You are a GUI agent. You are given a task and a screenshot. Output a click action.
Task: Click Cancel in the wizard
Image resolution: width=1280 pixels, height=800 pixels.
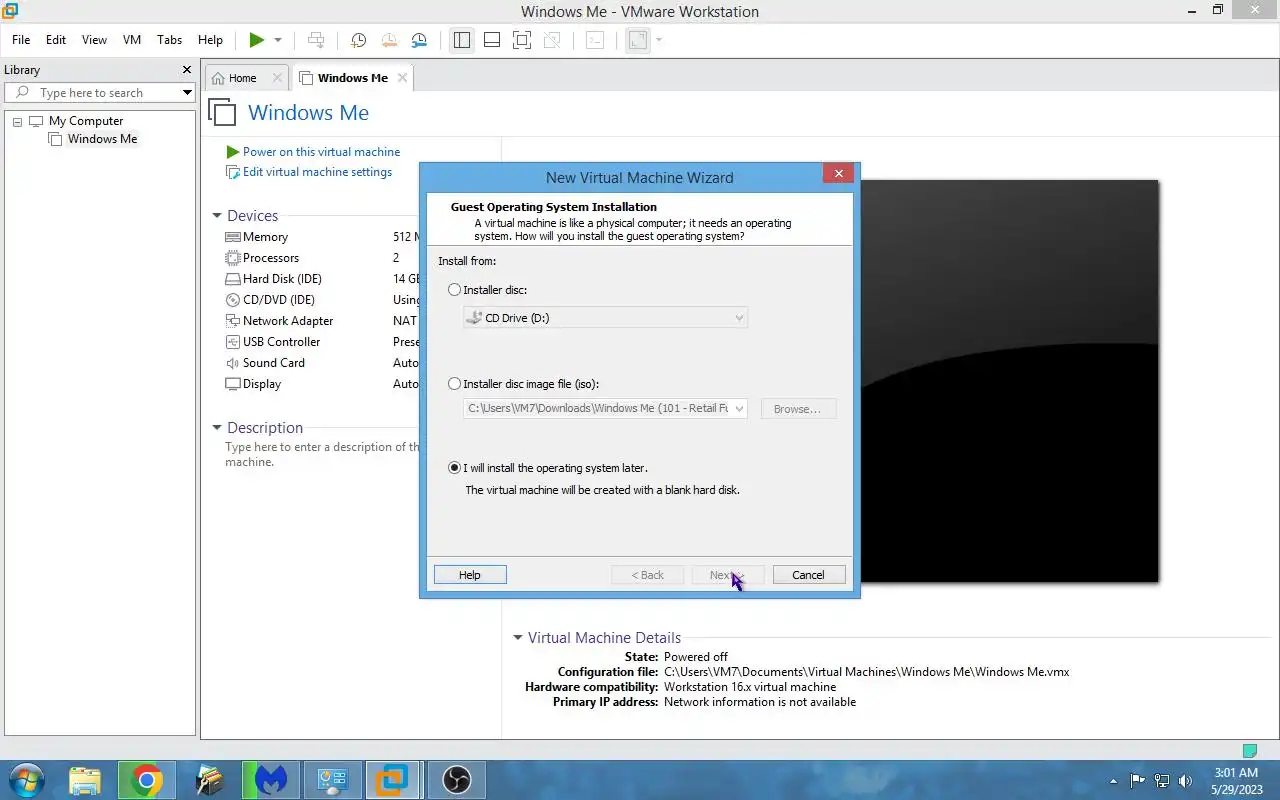point(809,575)
